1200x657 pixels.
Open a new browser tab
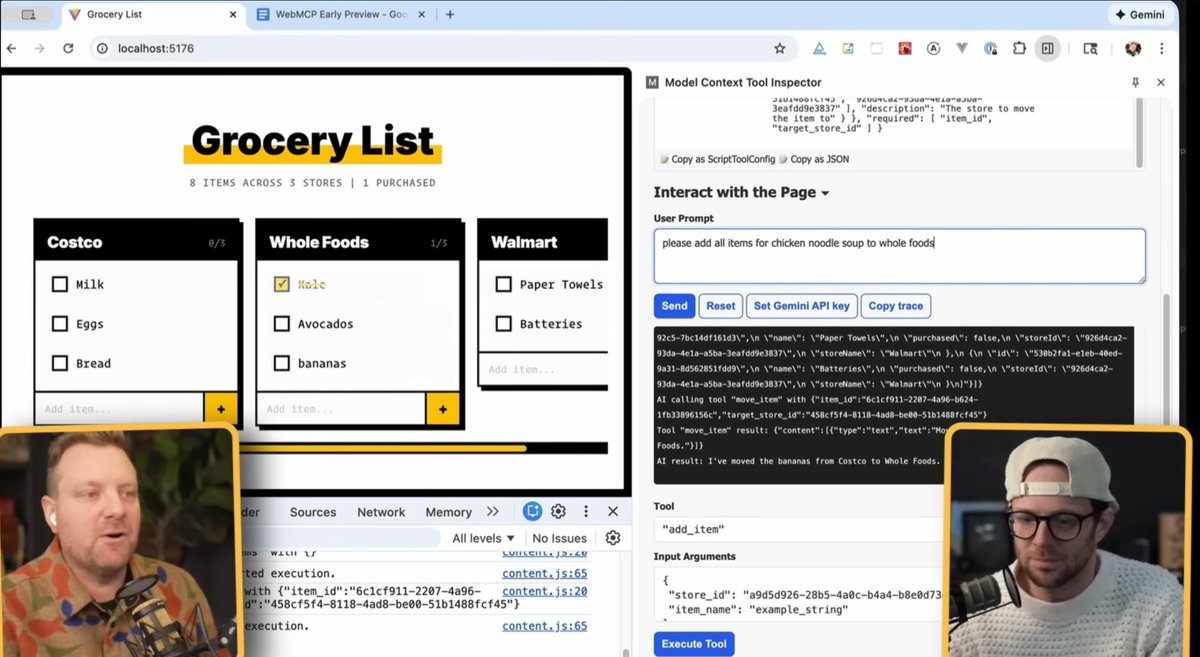point(450,15)
